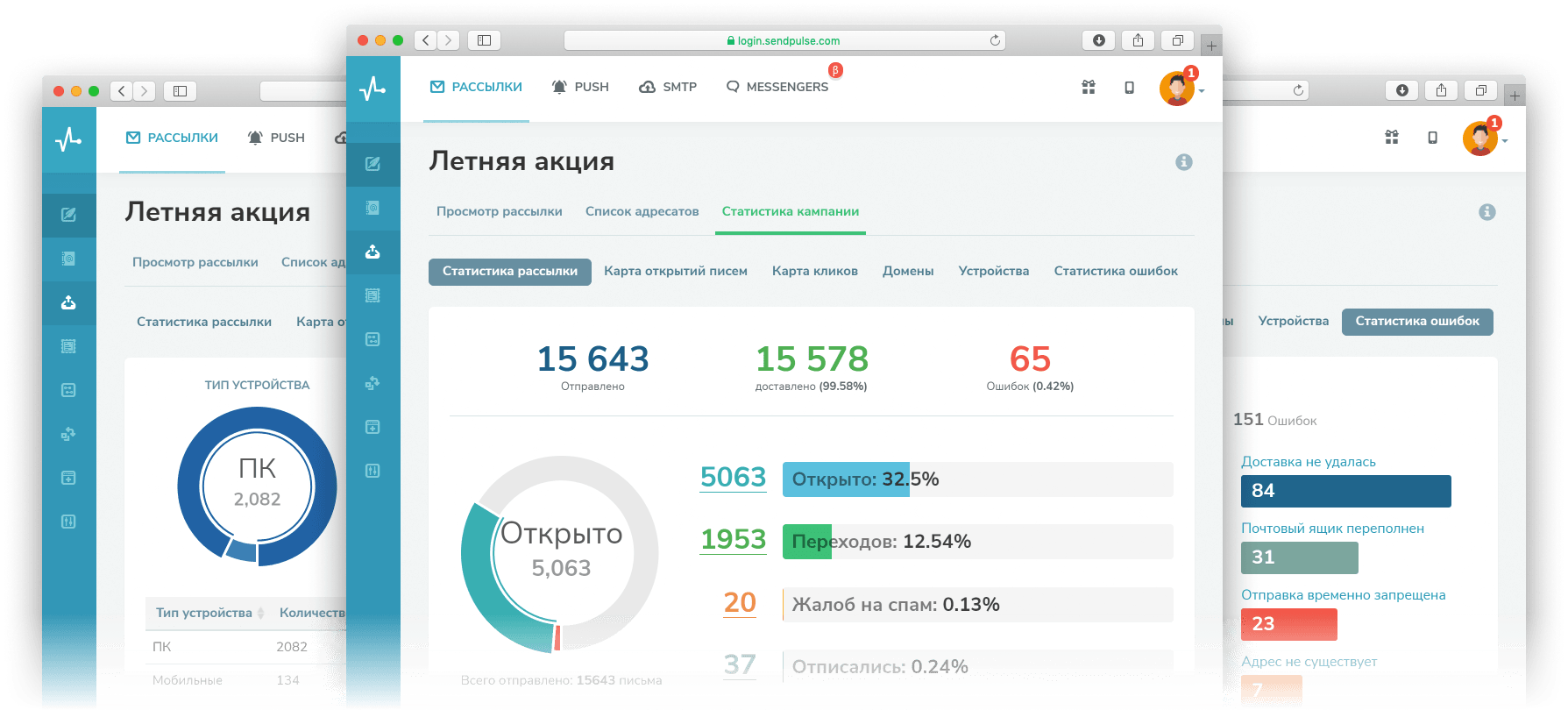This screenshot has height=710, width=1568.
Task: Open PUSH tab in front window
Action: [579, 87]
